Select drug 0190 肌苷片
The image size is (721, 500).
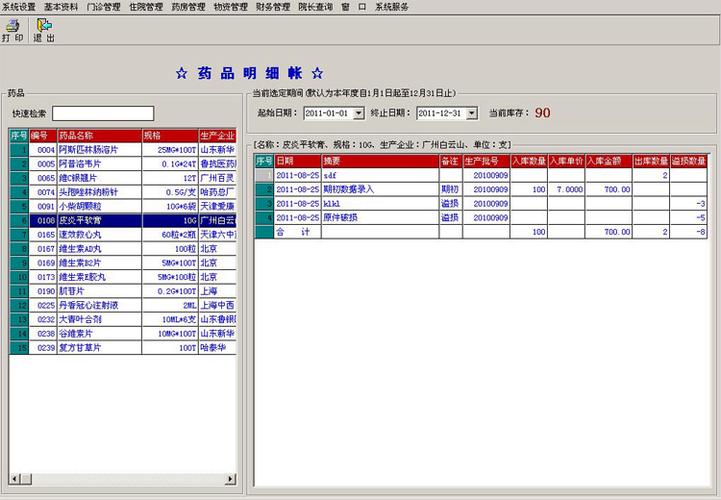(x=122, y=291)
